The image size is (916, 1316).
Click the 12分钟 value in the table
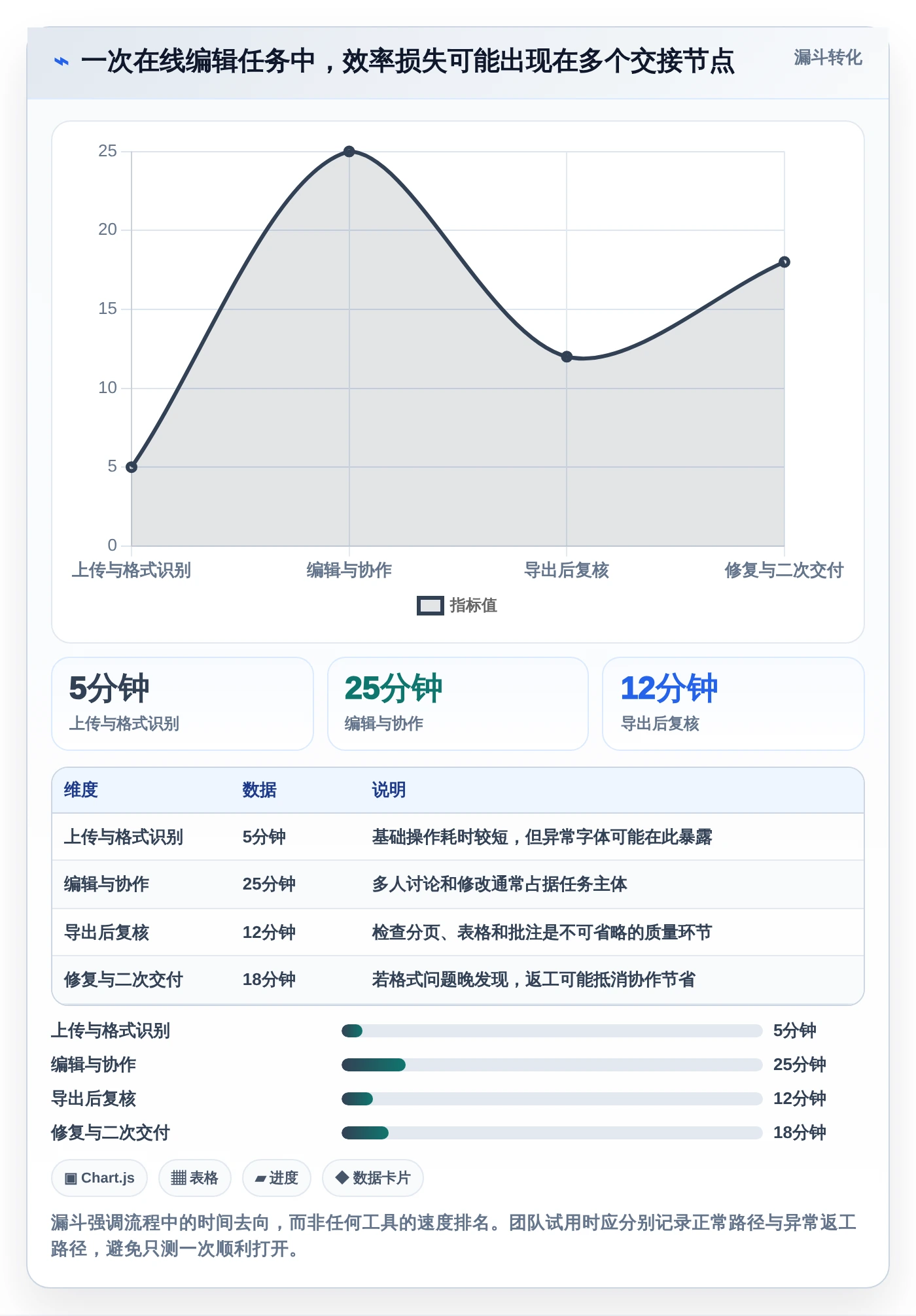click(269, 933)
